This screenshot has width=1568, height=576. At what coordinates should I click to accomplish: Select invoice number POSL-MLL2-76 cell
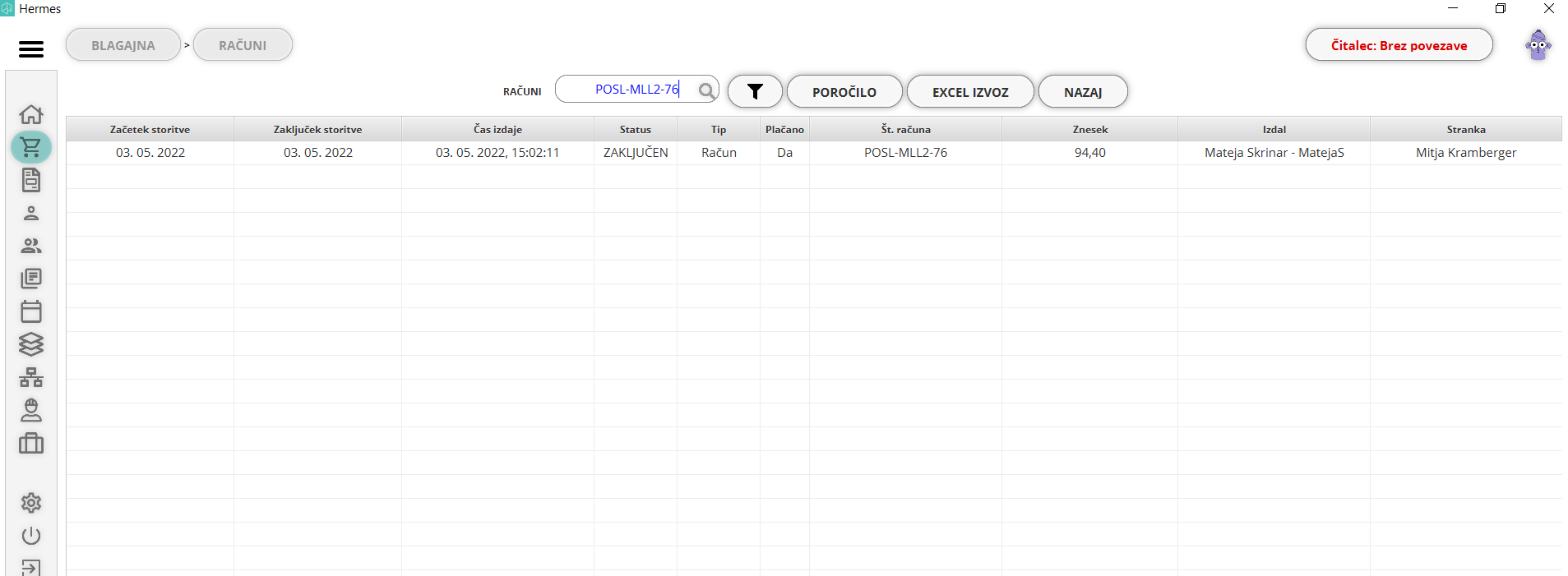(x=905, y=153)
